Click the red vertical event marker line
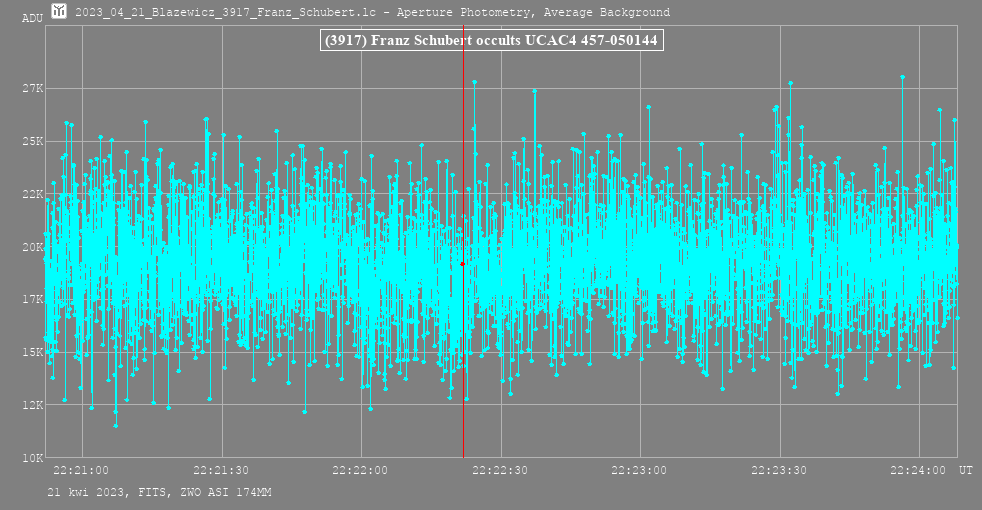Screen dimensions: 982x510 coord(463,241)
